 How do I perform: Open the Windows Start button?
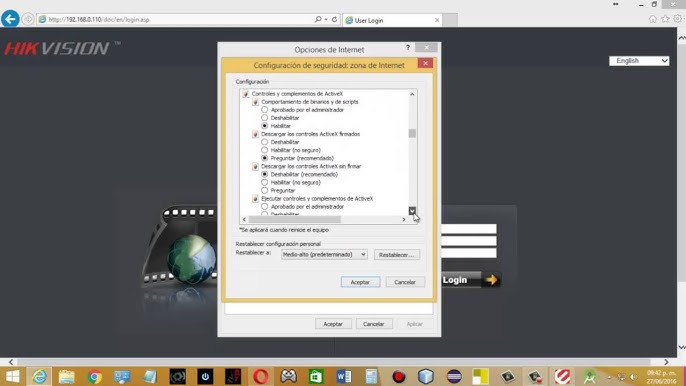point(12,376)
